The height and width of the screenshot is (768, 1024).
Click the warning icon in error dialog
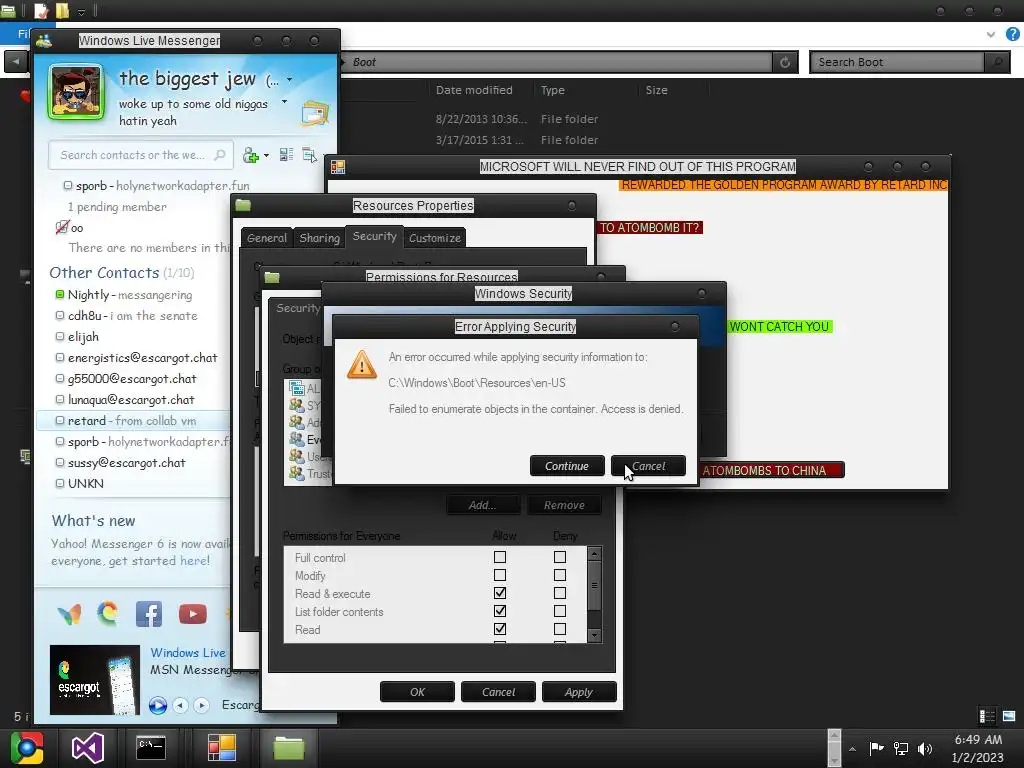pos(362,364)
